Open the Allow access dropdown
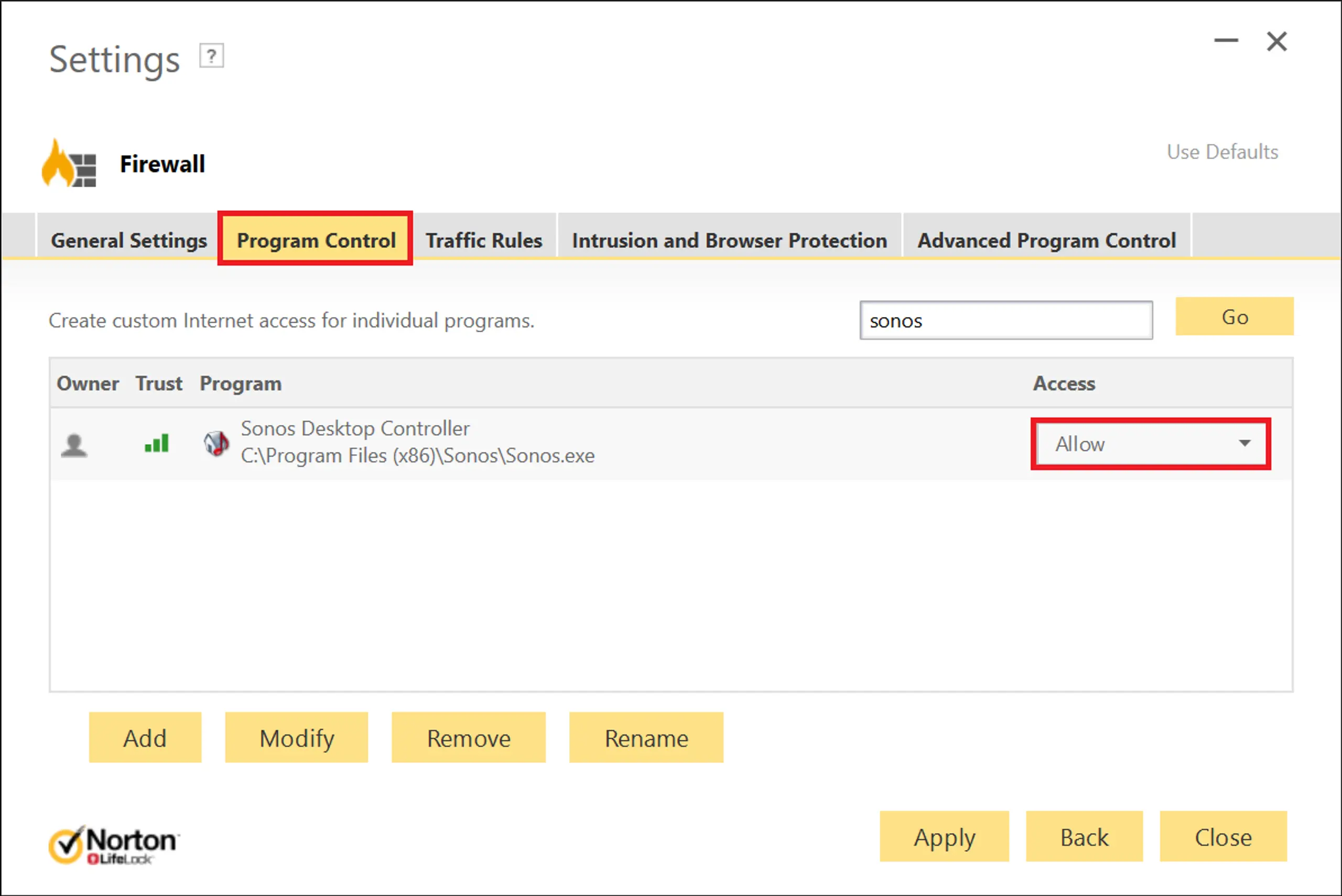 pyautogui.click(x=1151, y=444)
